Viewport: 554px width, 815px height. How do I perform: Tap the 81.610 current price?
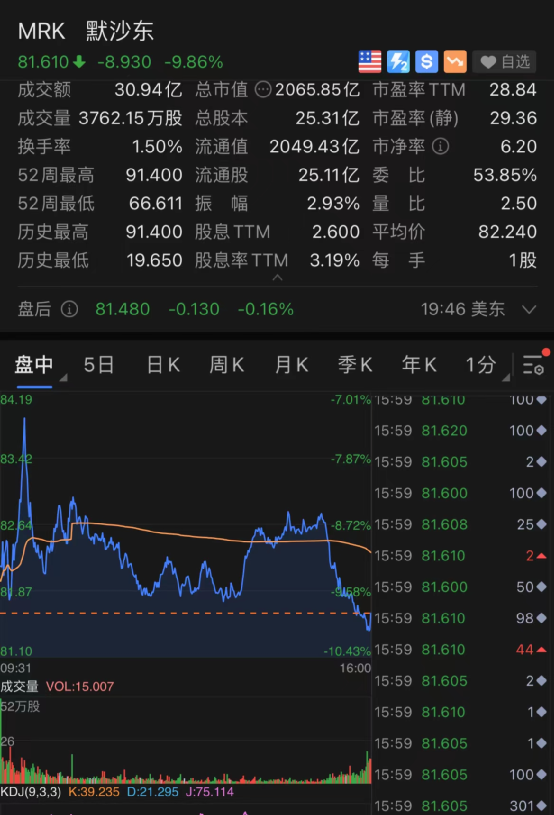point(43,62)
